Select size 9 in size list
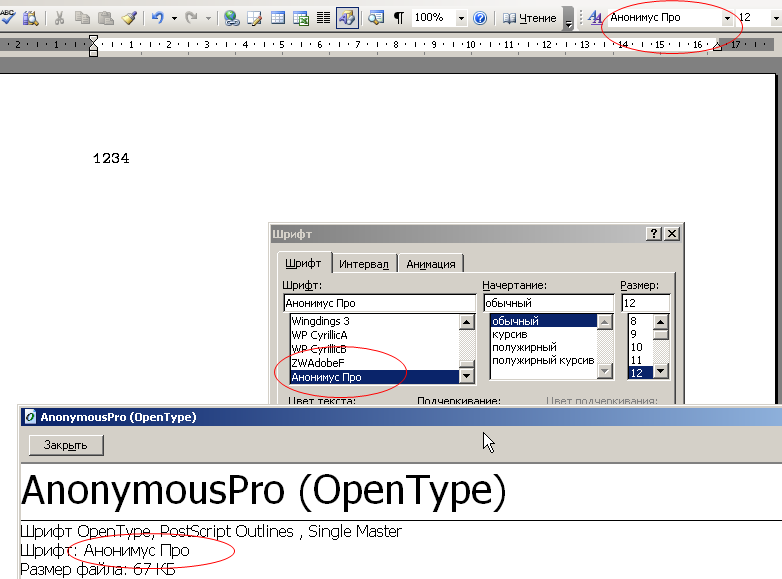 [x=640, y=334]
